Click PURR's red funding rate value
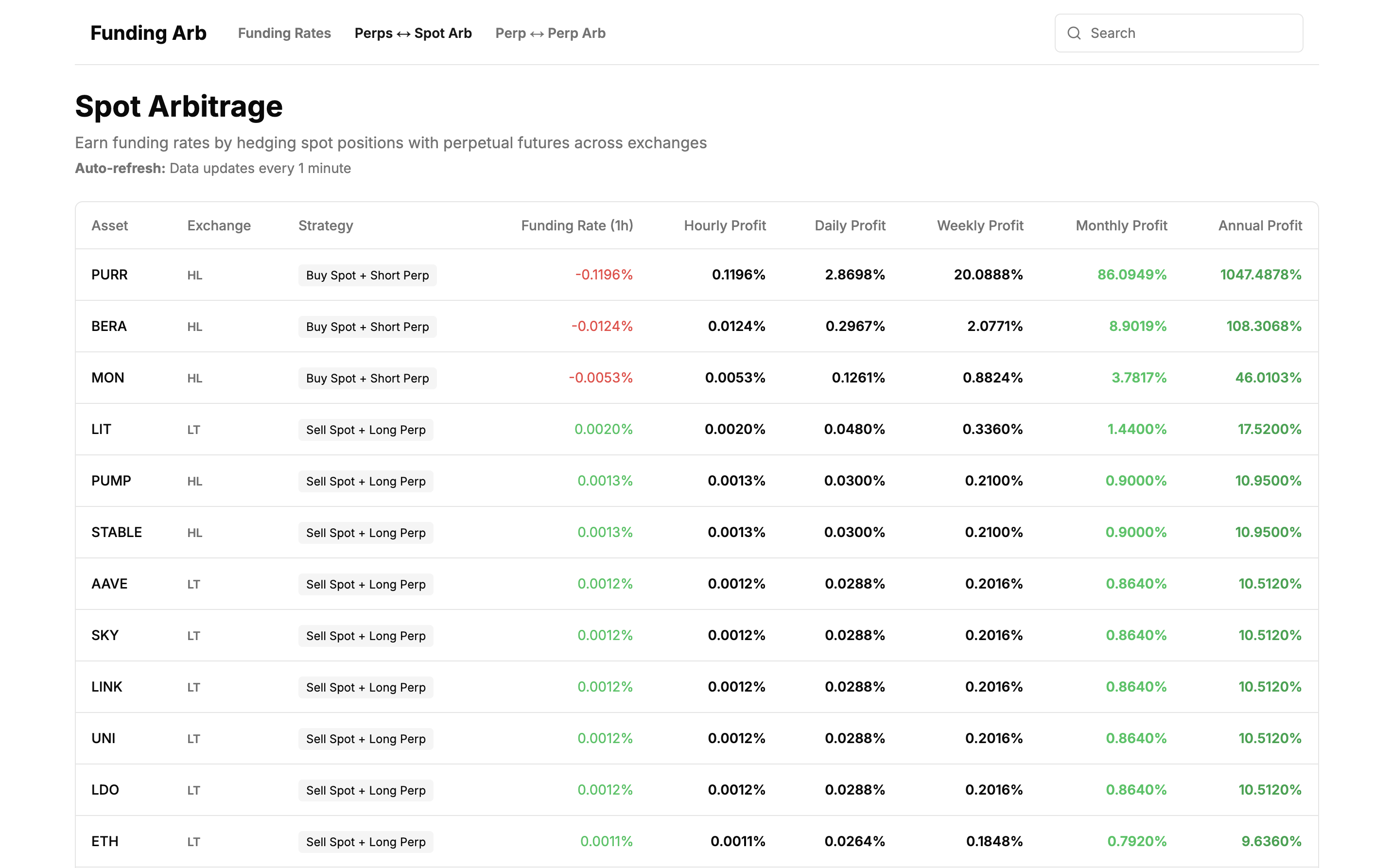This screenshot has width=1392, height=868. [603, 275]
